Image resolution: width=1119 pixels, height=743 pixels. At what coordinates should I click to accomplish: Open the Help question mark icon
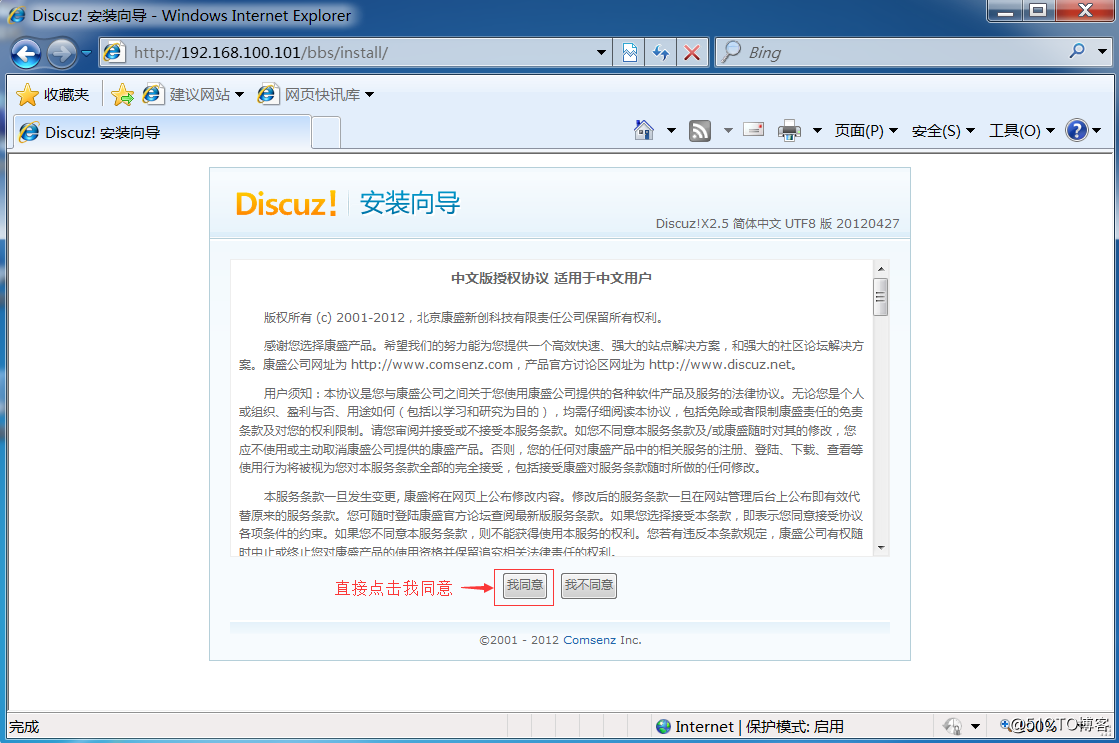click(1076, 131)
